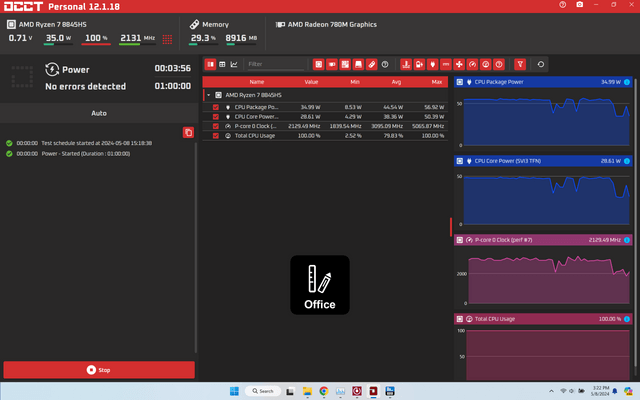Open the notification bell in the tray
The image size is (640, 400).
click(x=615, y=391)
